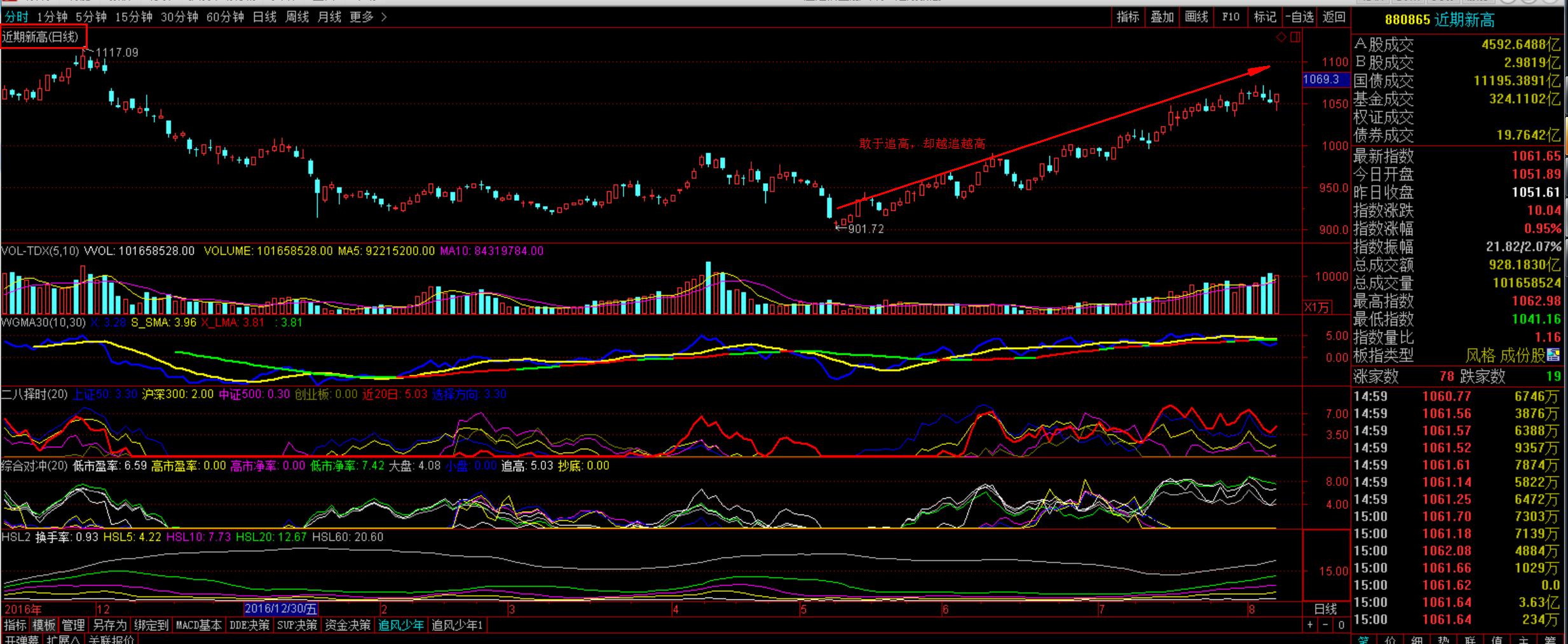This screenshot has width=1568, height=644.
Task: Open the F10 company info button
Action: coord(1231,17)
